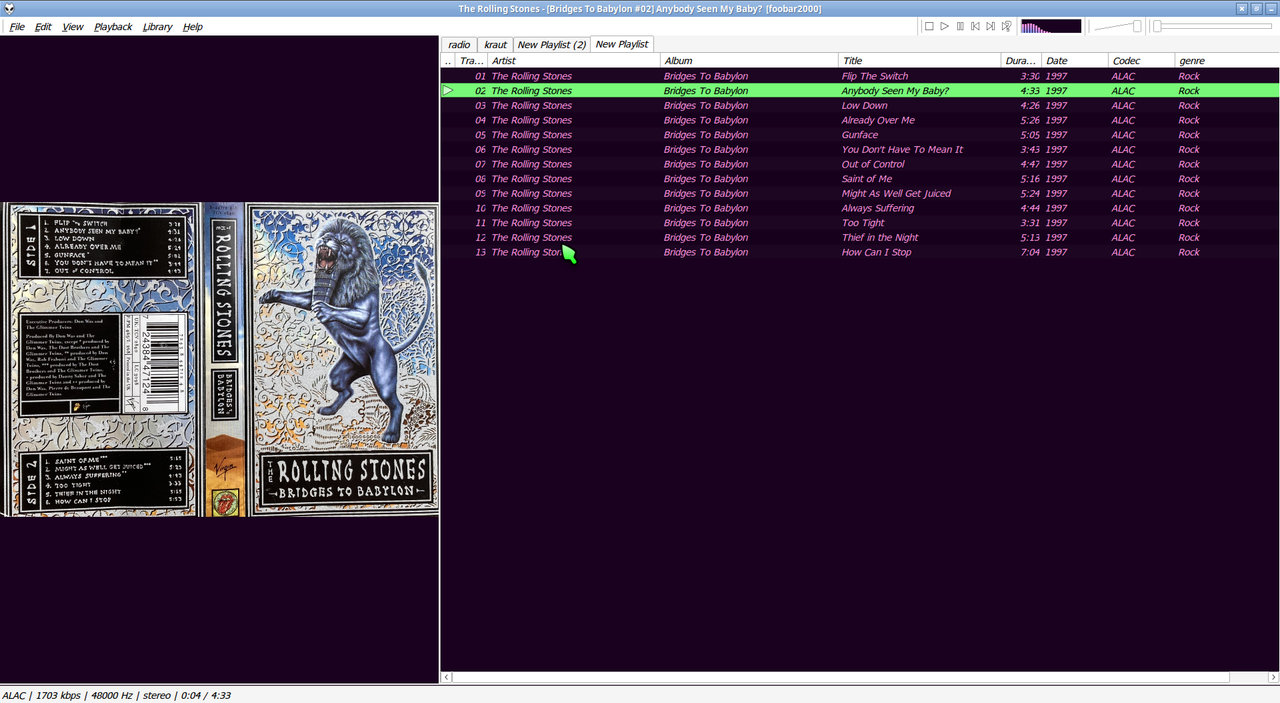
Task: Click track number 06 cell
Action: click(480, 150)
